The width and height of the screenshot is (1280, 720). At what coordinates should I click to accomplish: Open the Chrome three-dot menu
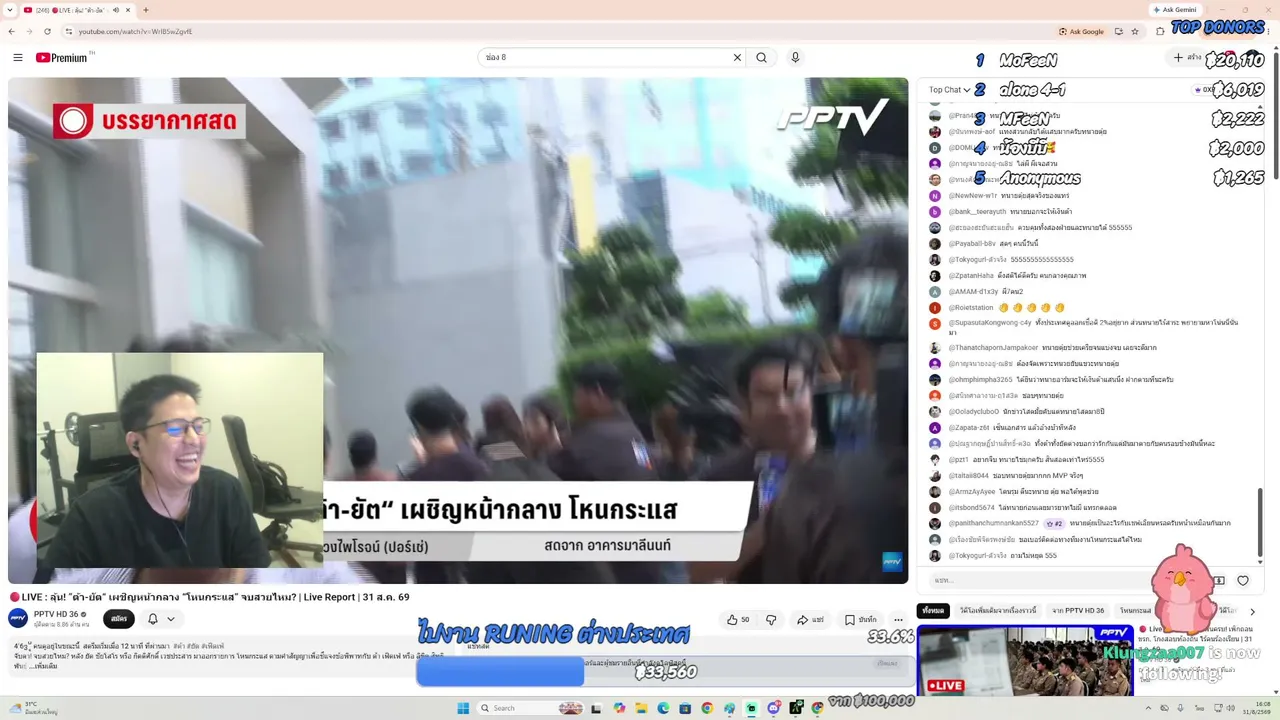1269,31
